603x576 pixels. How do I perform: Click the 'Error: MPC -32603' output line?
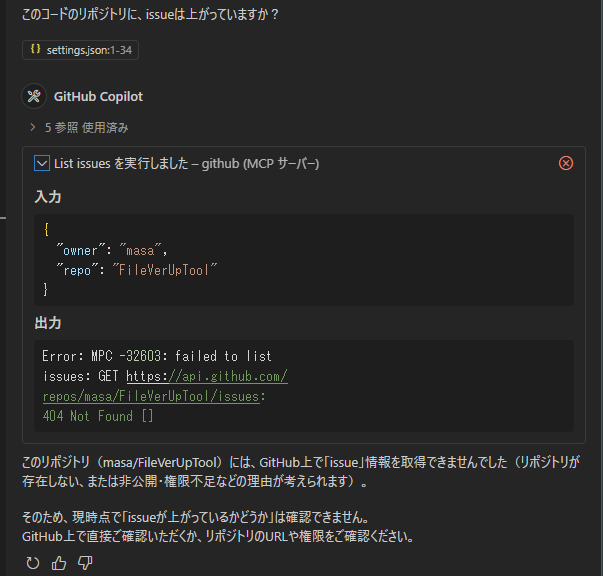(x=157, y=356)
